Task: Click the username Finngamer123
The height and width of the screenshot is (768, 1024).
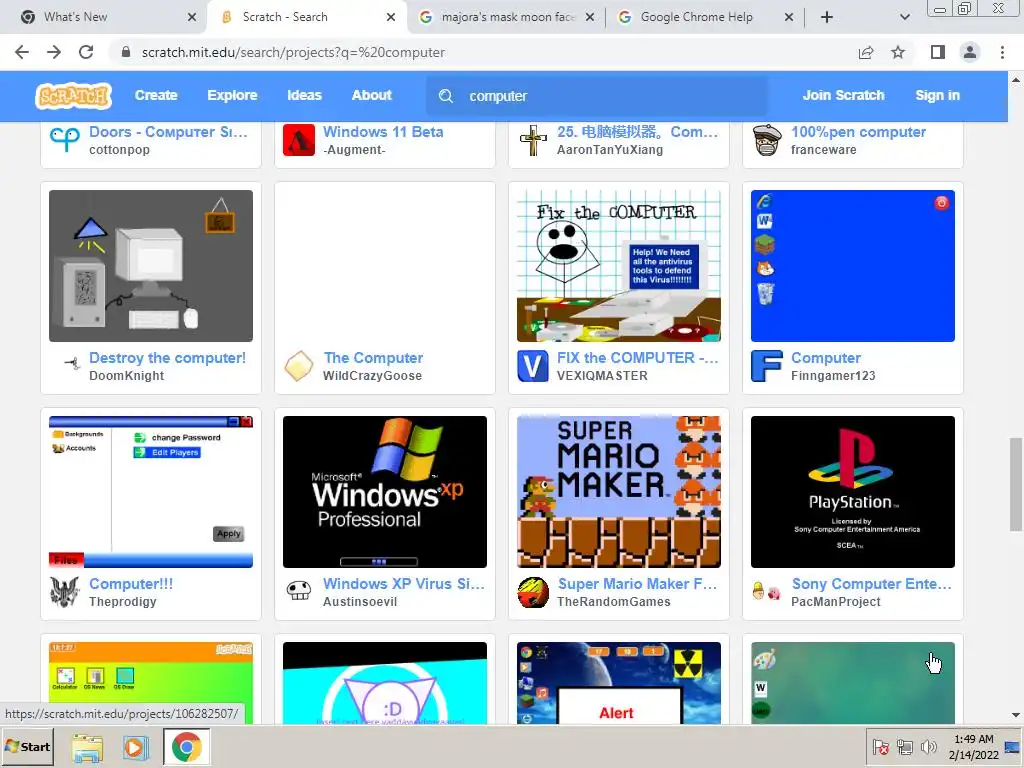Action: point(833,376)
